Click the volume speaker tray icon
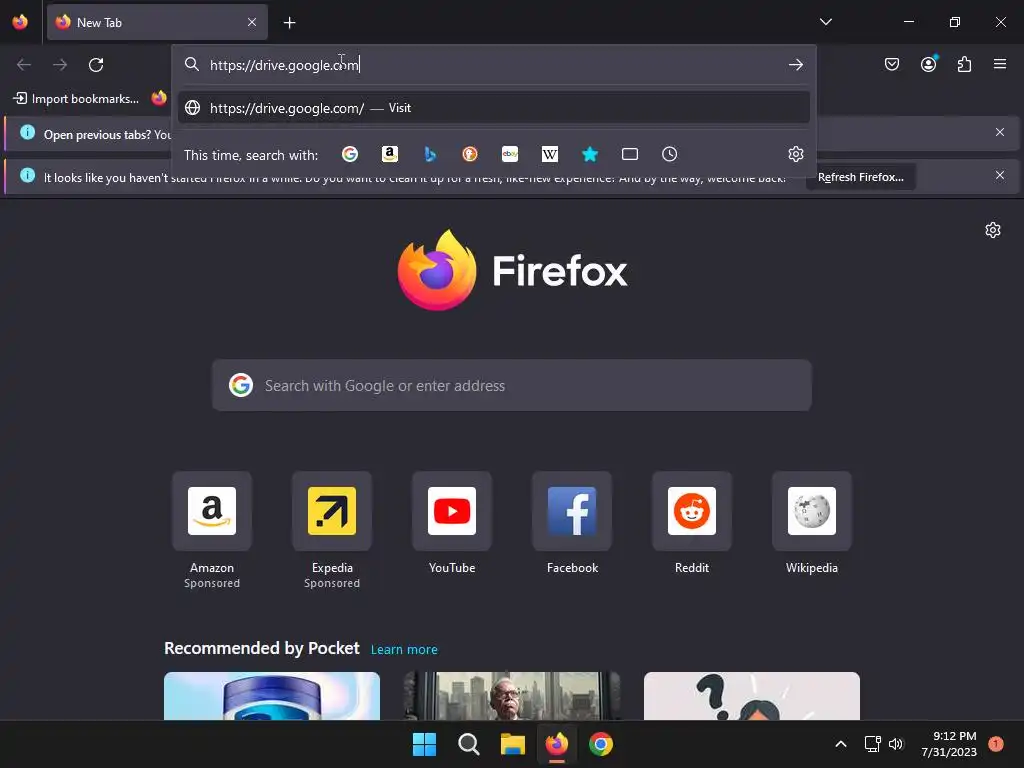Viewport: 1024px width, 768px height. [x=895, y=744]
